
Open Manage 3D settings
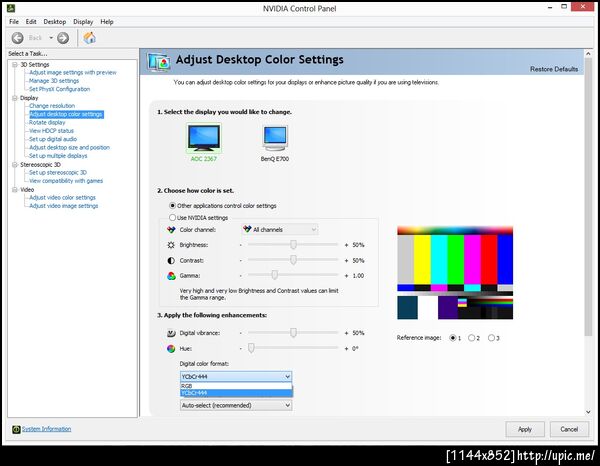[54, 81]
